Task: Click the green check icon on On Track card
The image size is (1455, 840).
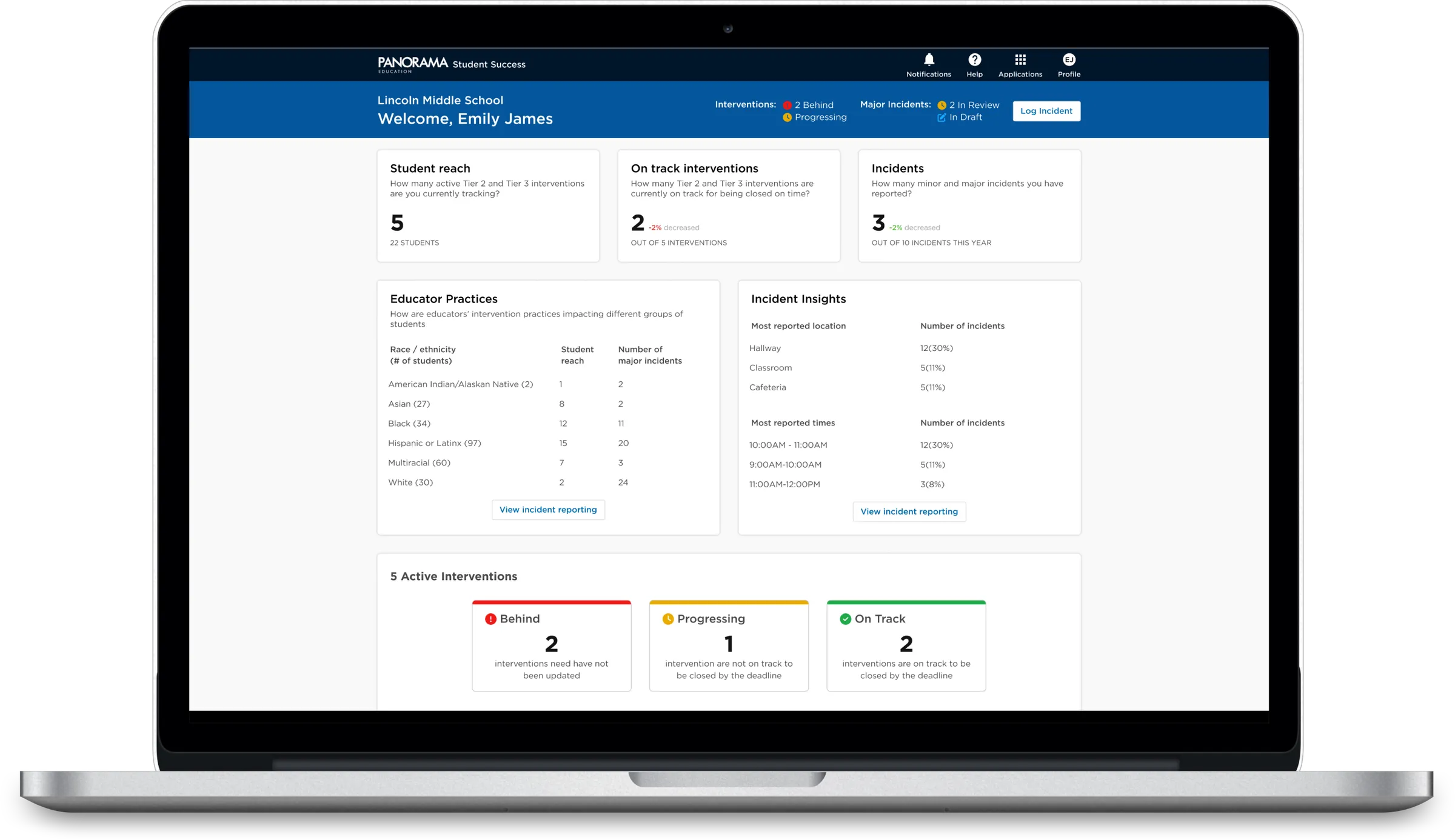Action: [845, 619]
